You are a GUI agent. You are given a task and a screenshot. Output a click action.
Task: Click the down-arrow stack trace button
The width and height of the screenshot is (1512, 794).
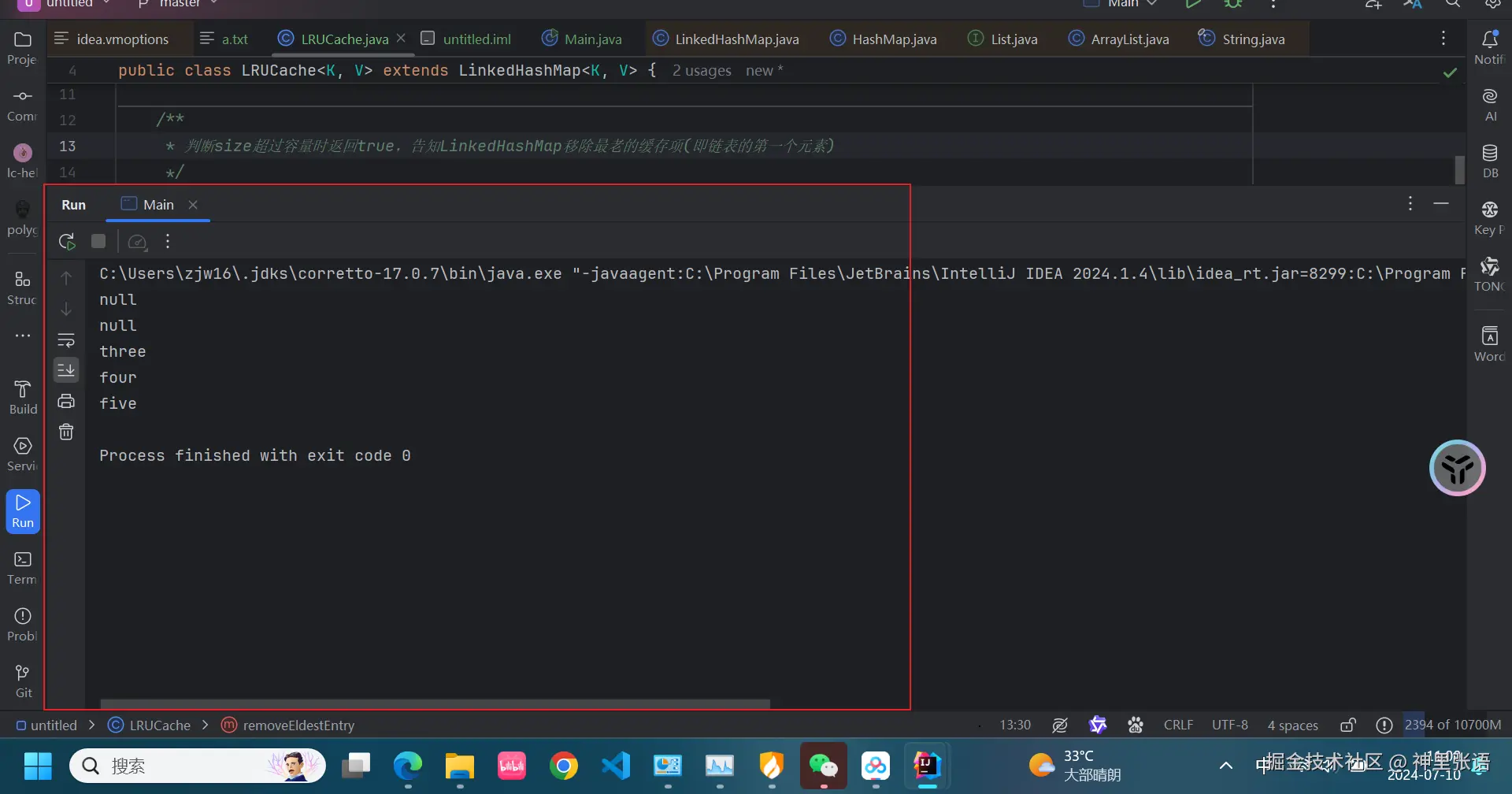click(66, 309)
